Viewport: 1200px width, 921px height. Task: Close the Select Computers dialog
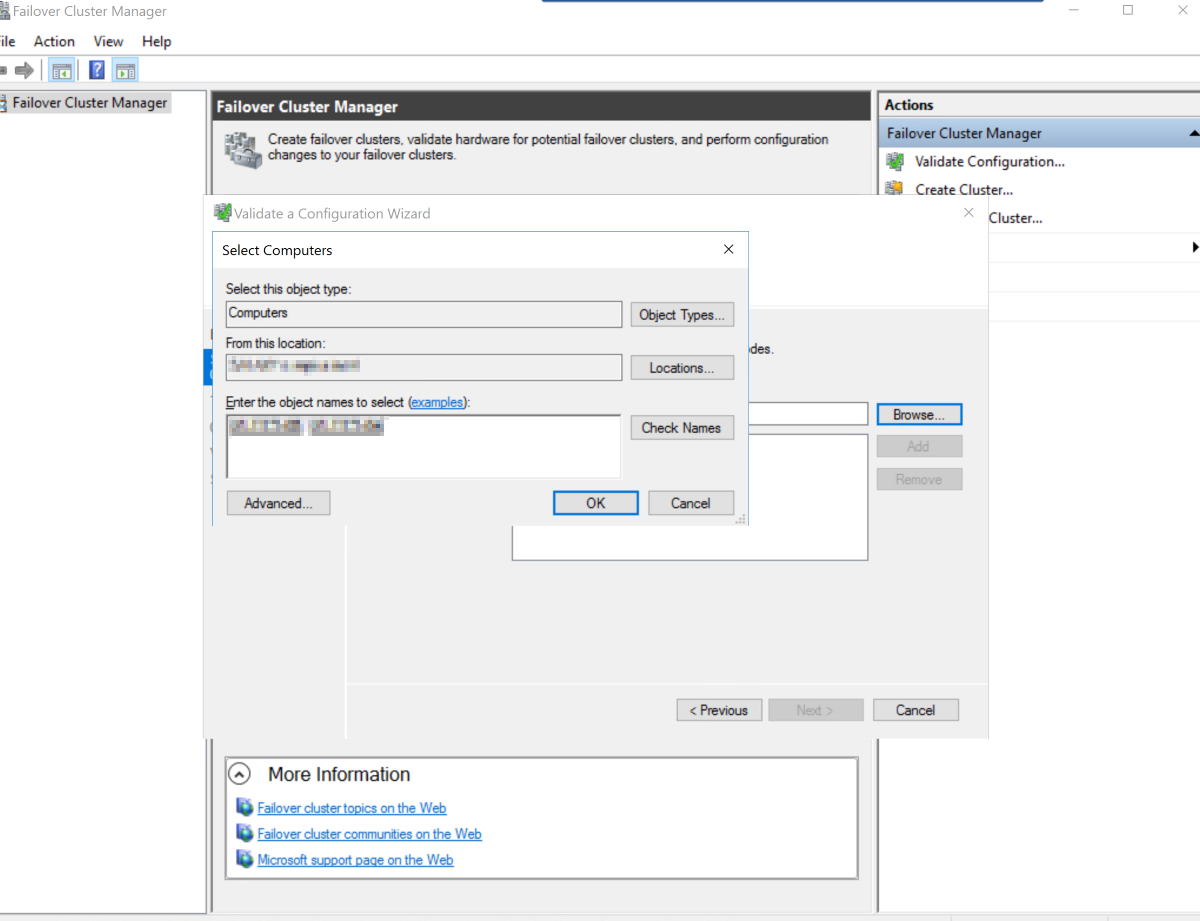tap(728, 250)
